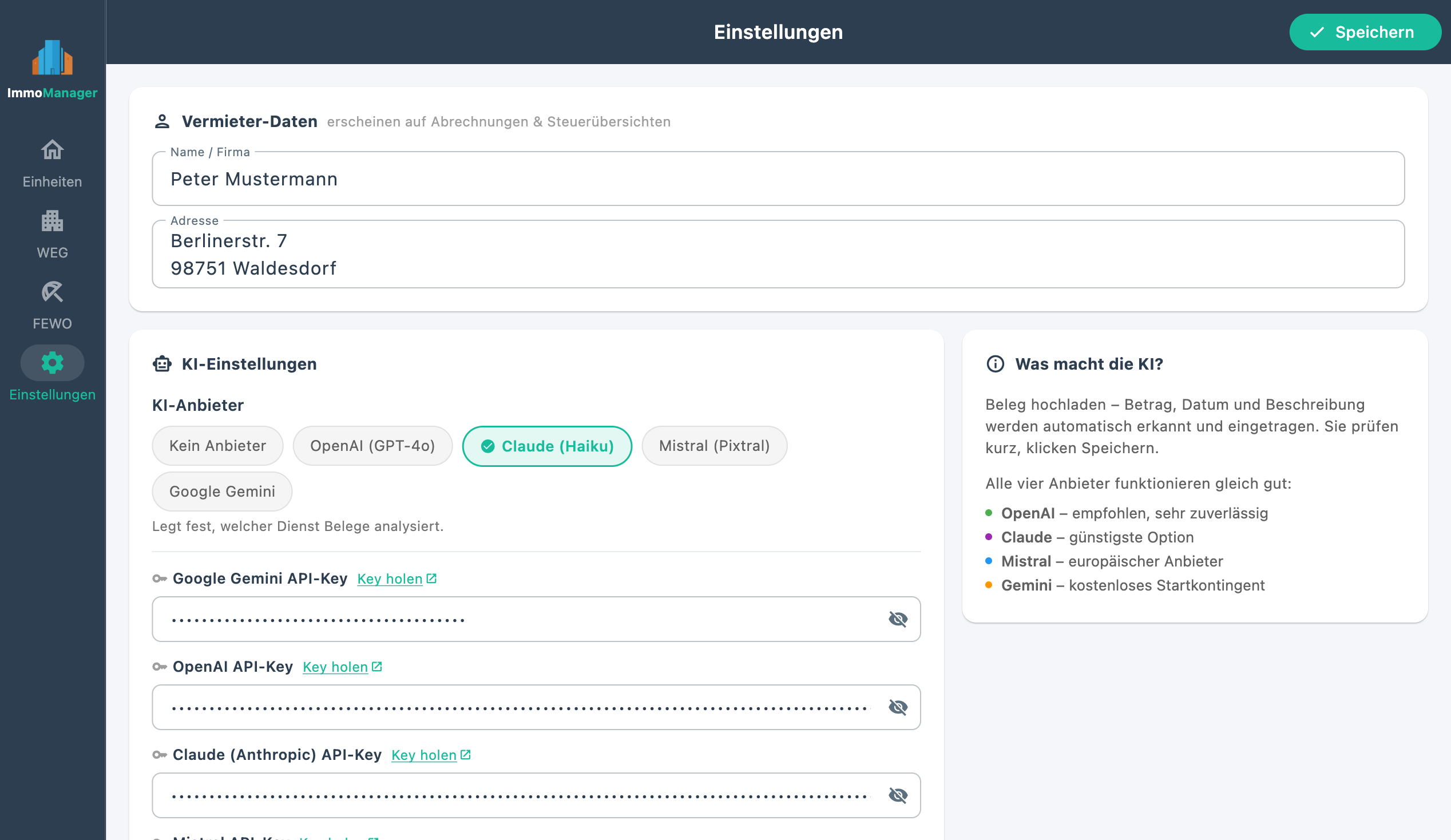Select Kein Anbieter as provider
Screen dimensions: 1451x840
pos(217,446)
